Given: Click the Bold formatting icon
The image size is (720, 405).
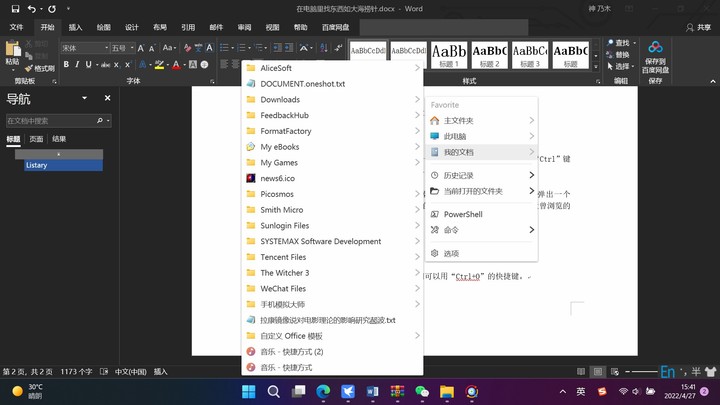Looking at the screenshot, I should 65,65.
